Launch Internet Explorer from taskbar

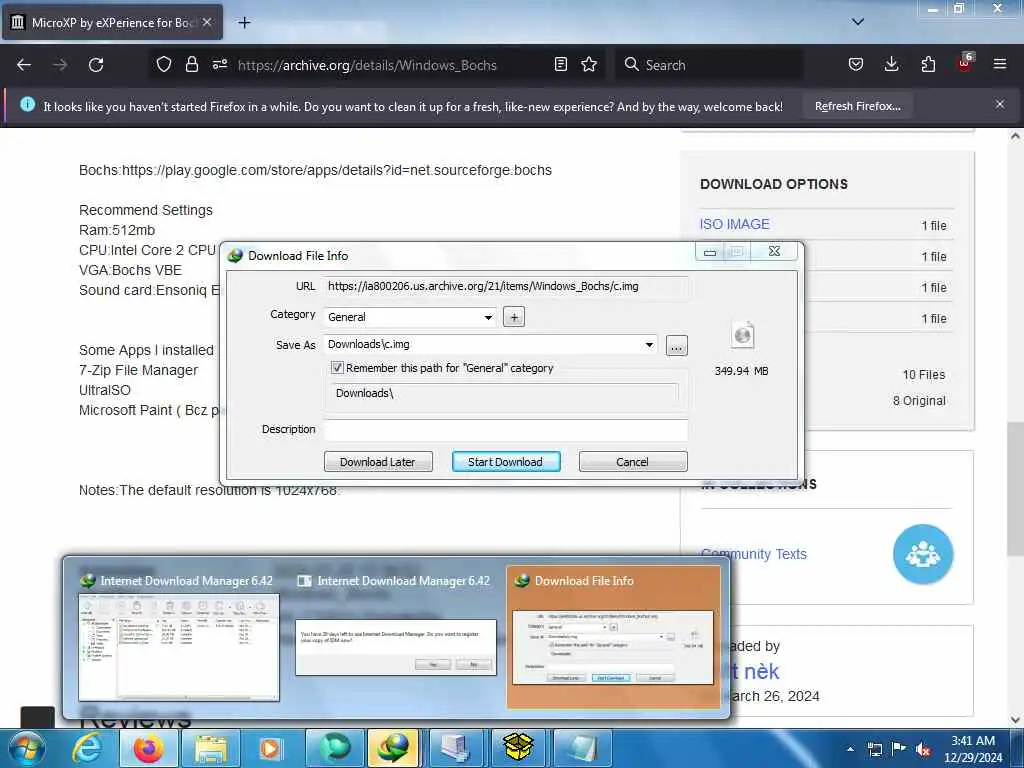[86, 748]
